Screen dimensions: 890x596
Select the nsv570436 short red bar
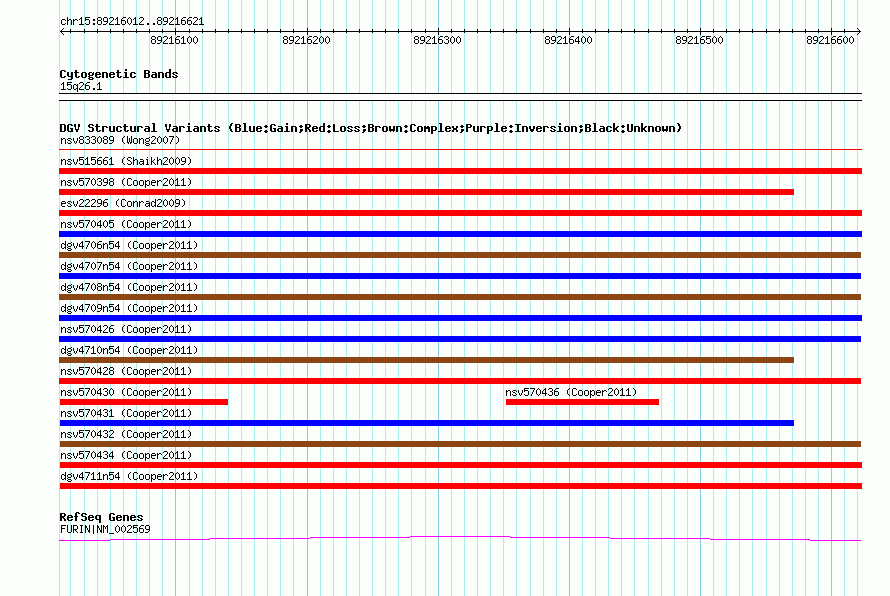[582, 402]
